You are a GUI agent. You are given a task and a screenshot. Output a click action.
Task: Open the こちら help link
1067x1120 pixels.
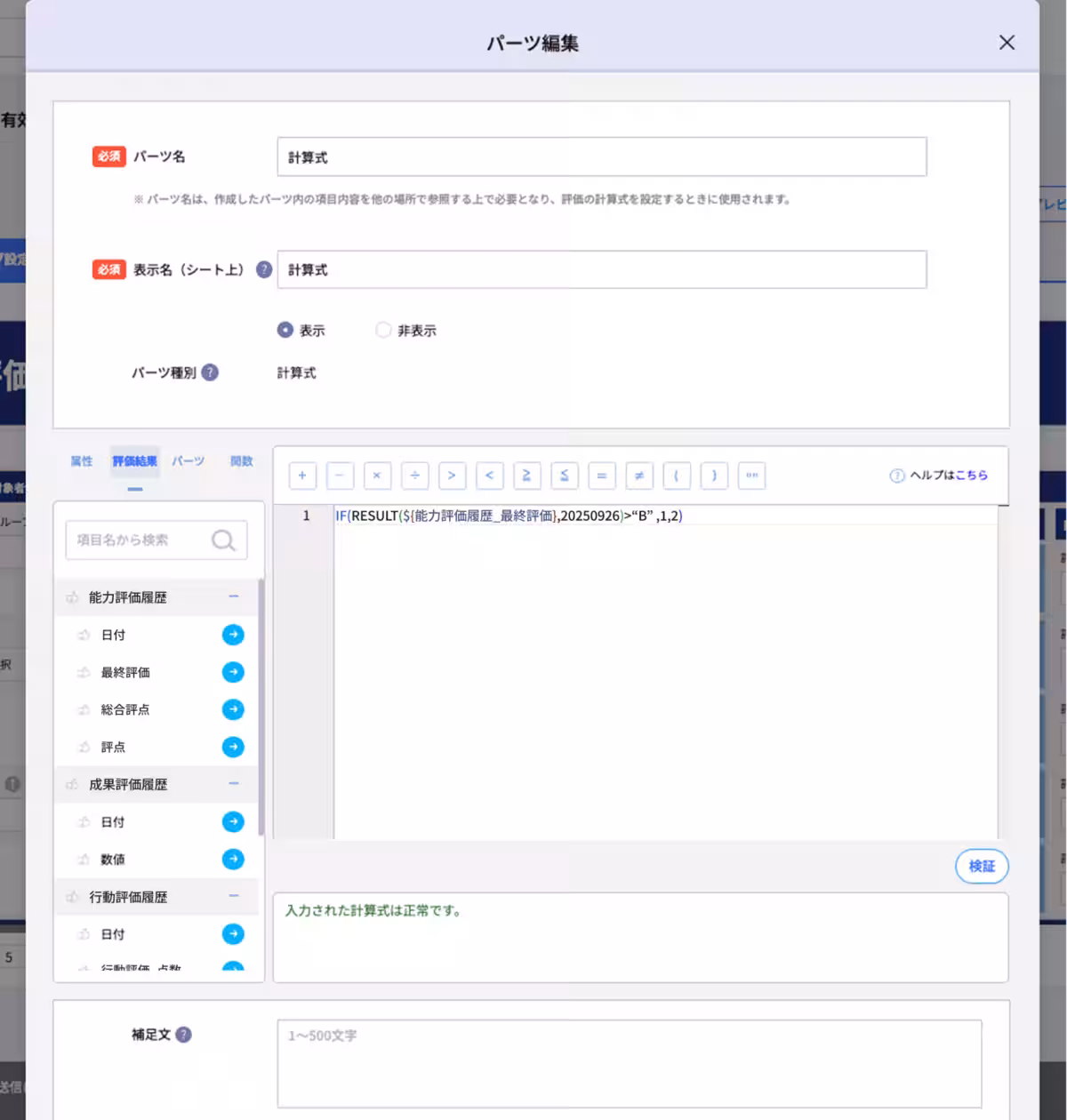[972, 476]
